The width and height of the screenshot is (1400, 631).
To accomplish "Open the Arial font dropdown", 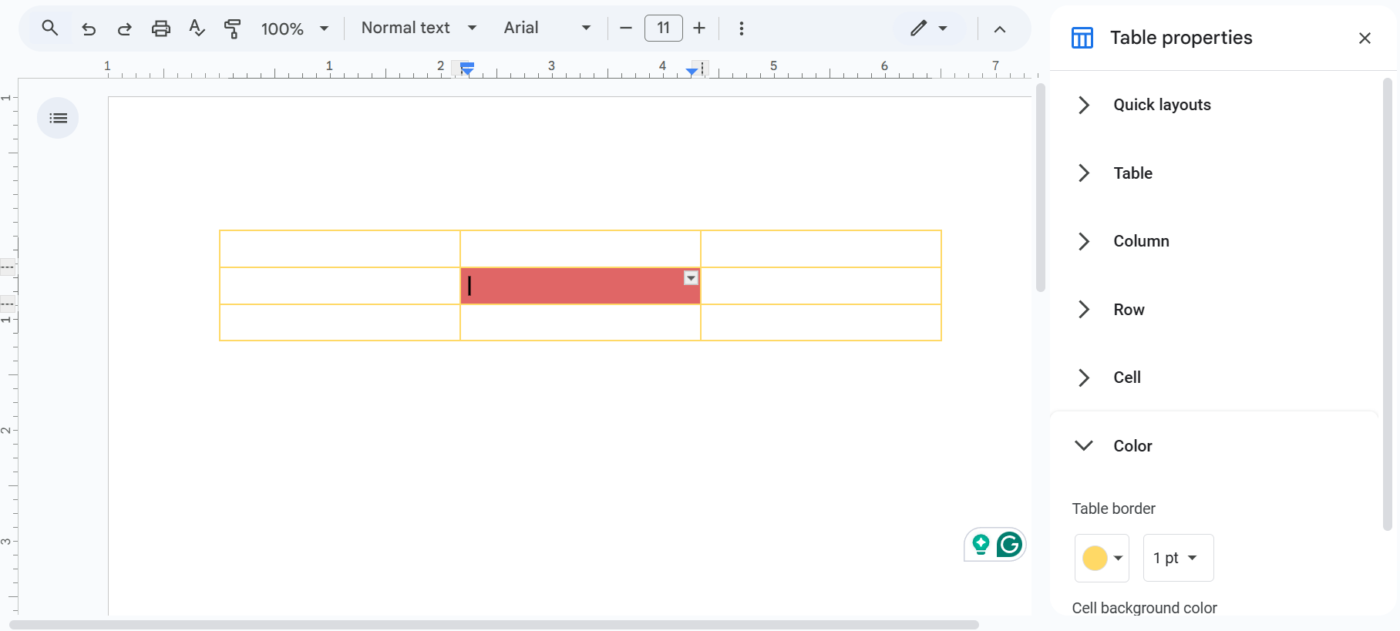I will coord(548,28).
